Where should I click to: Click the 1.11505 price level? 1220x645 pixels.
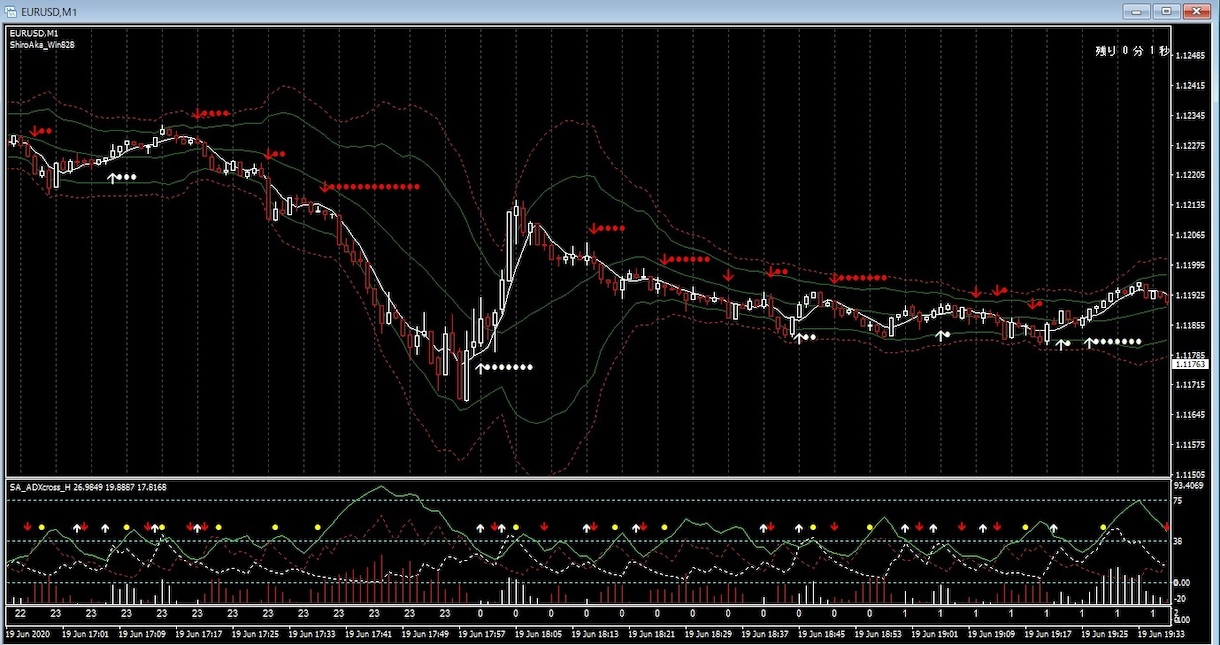(x=1192, y=474)
